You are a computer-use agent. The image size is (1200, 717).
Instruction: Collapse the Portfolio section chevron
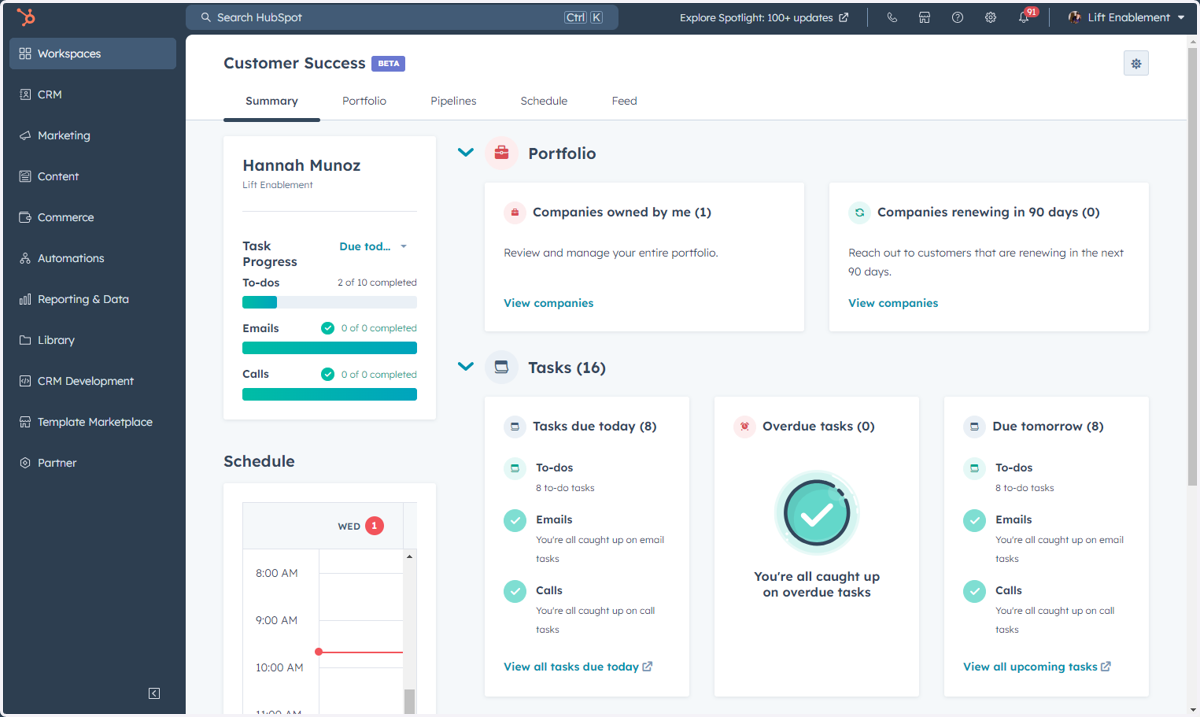tap(465, 153)
